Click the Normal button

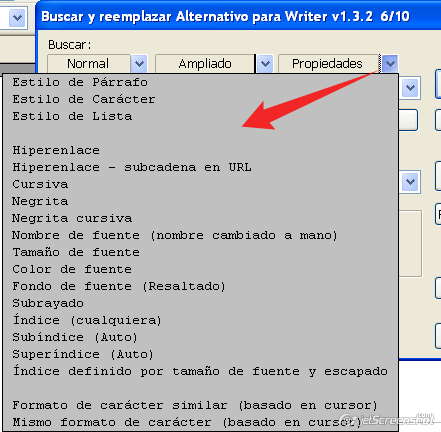88,63
